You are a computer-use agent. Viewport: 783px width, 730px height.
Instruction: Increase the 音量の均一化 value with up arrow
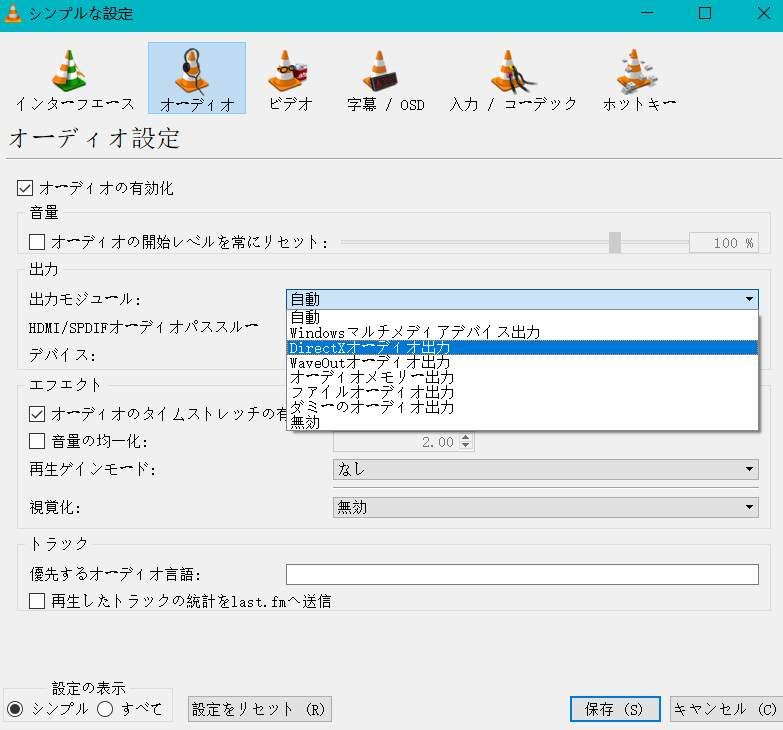(465, 437)
